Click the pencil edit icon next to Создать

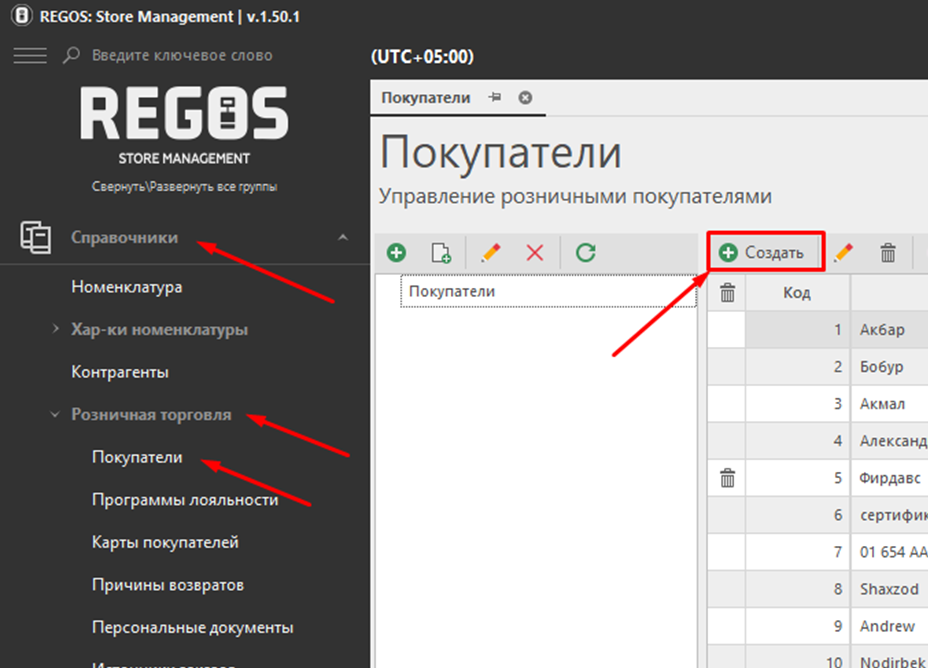pos(844,253)
